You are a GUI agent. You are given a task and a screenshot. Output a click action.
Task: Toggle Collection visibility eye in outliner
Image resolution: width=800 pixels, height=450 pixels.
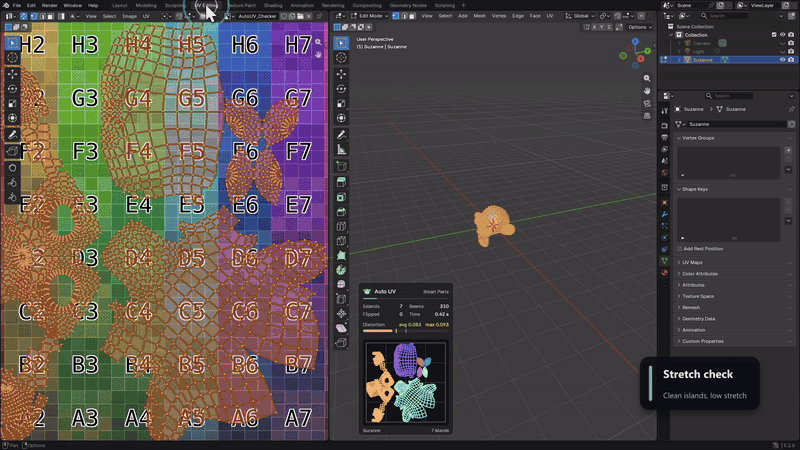point(782,35)
